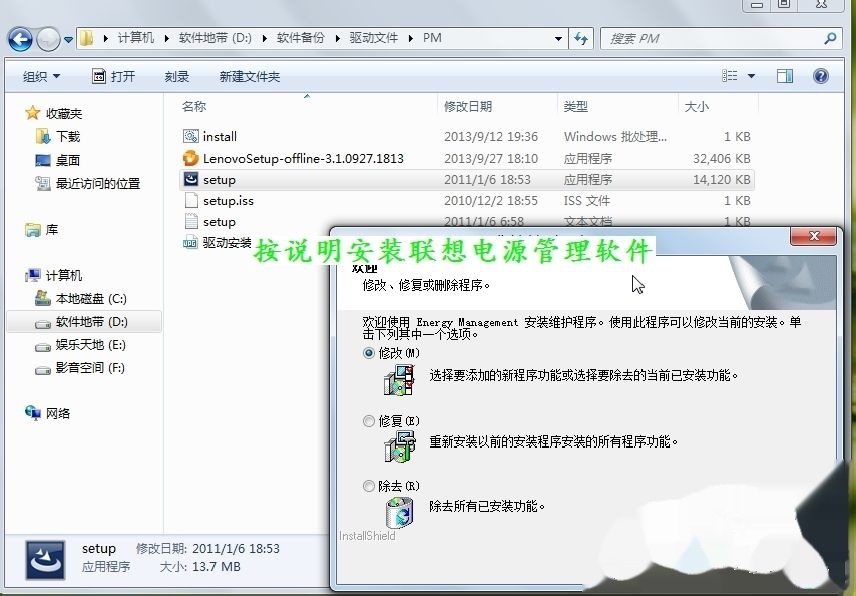Open 桌面 in the navigation pane

point(68,160)
